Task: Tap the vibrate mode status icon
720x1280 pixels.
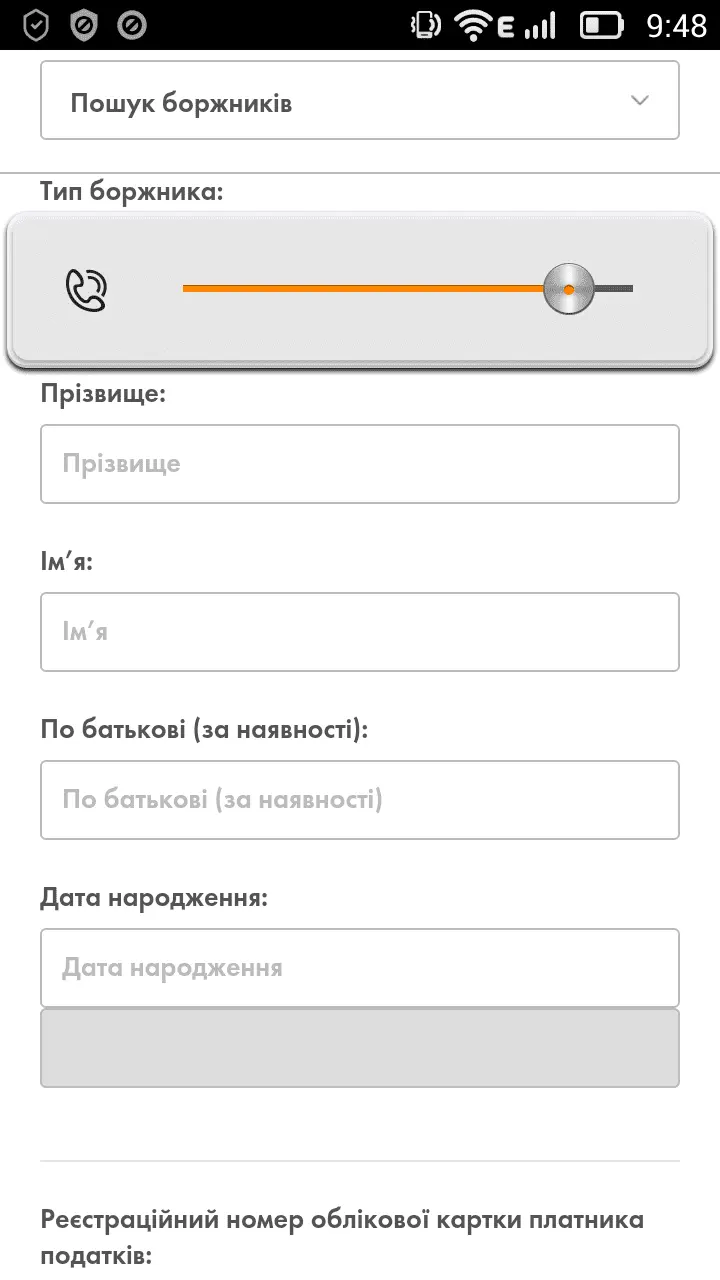Action: coord(426,25)
